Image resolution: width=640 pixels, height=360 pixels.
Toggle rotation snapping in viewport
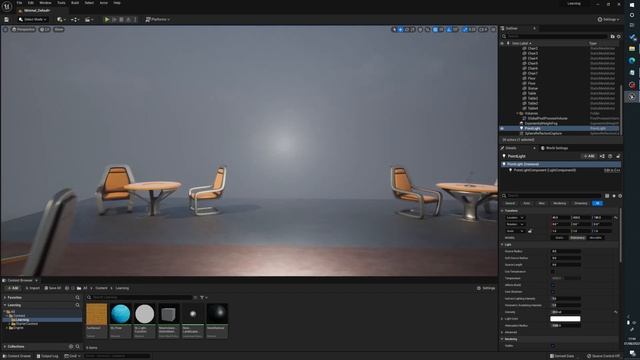449,29
